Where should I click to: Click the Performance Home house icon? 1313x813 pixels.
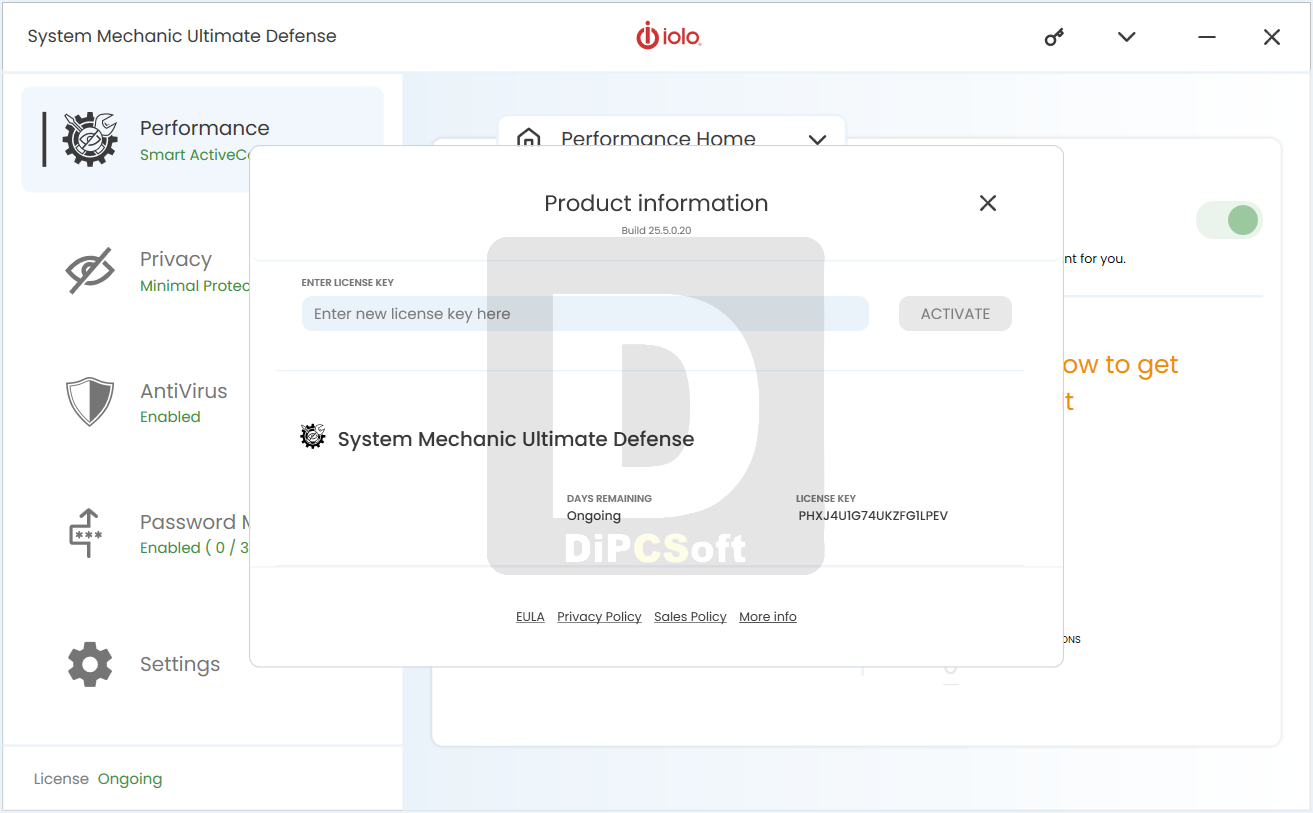click(x=529, y=138)
